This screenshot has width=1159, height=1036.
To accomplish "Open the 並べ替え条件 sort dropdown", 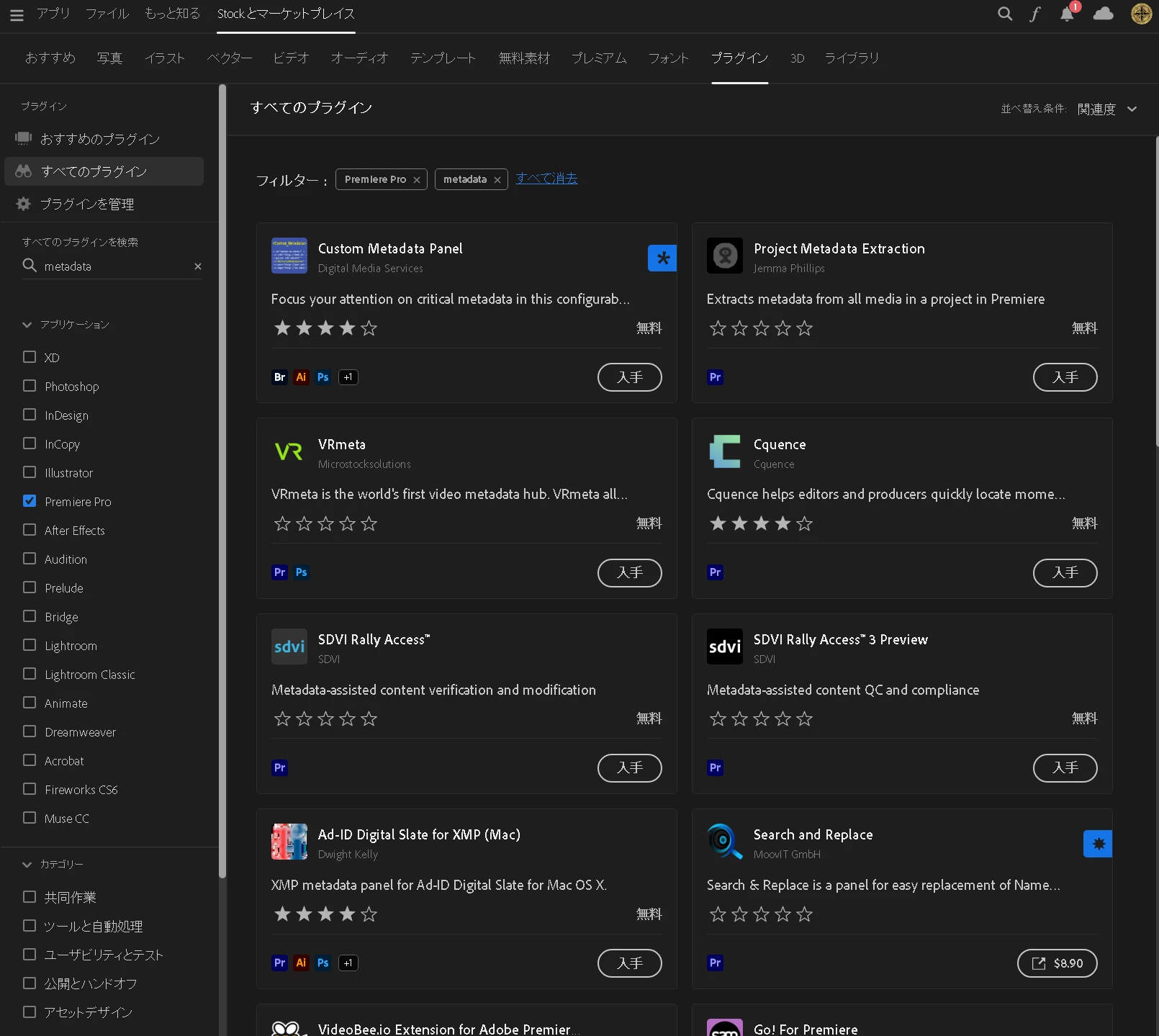I will pos(1107,109).
